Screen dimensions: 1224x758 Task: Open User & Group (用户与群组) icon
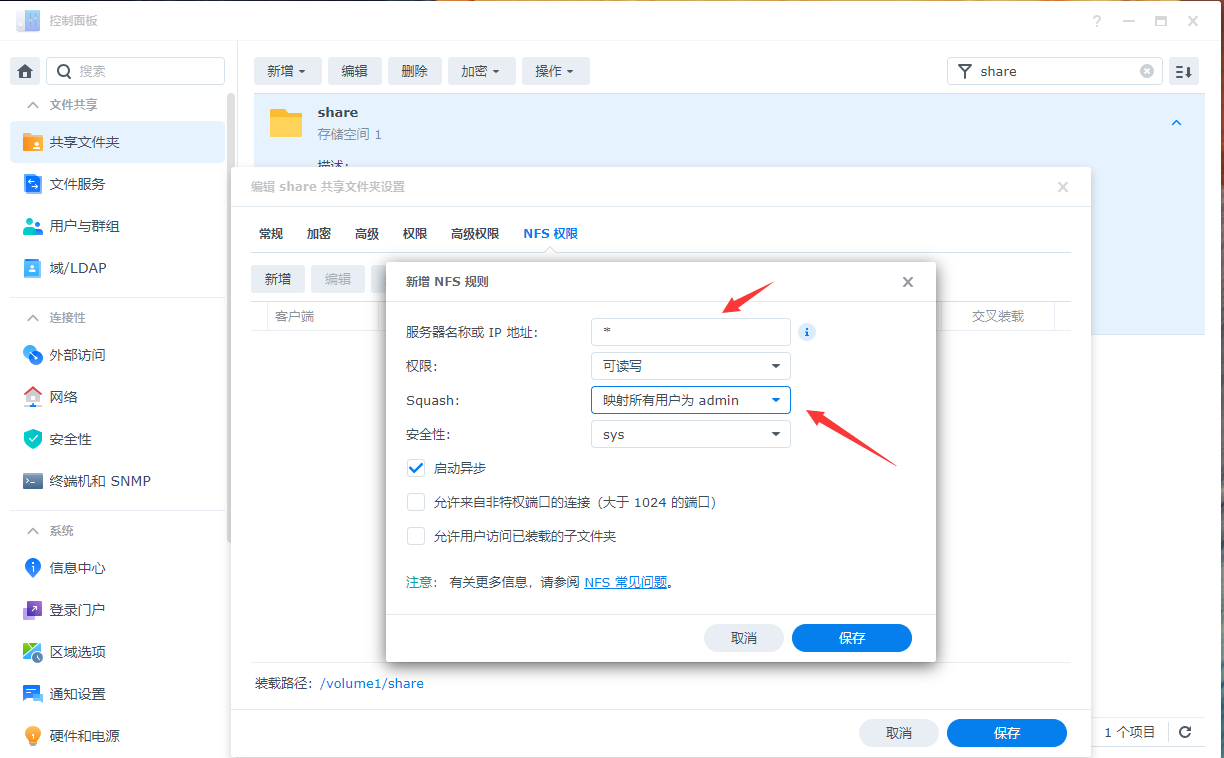[x=33, y=226]
